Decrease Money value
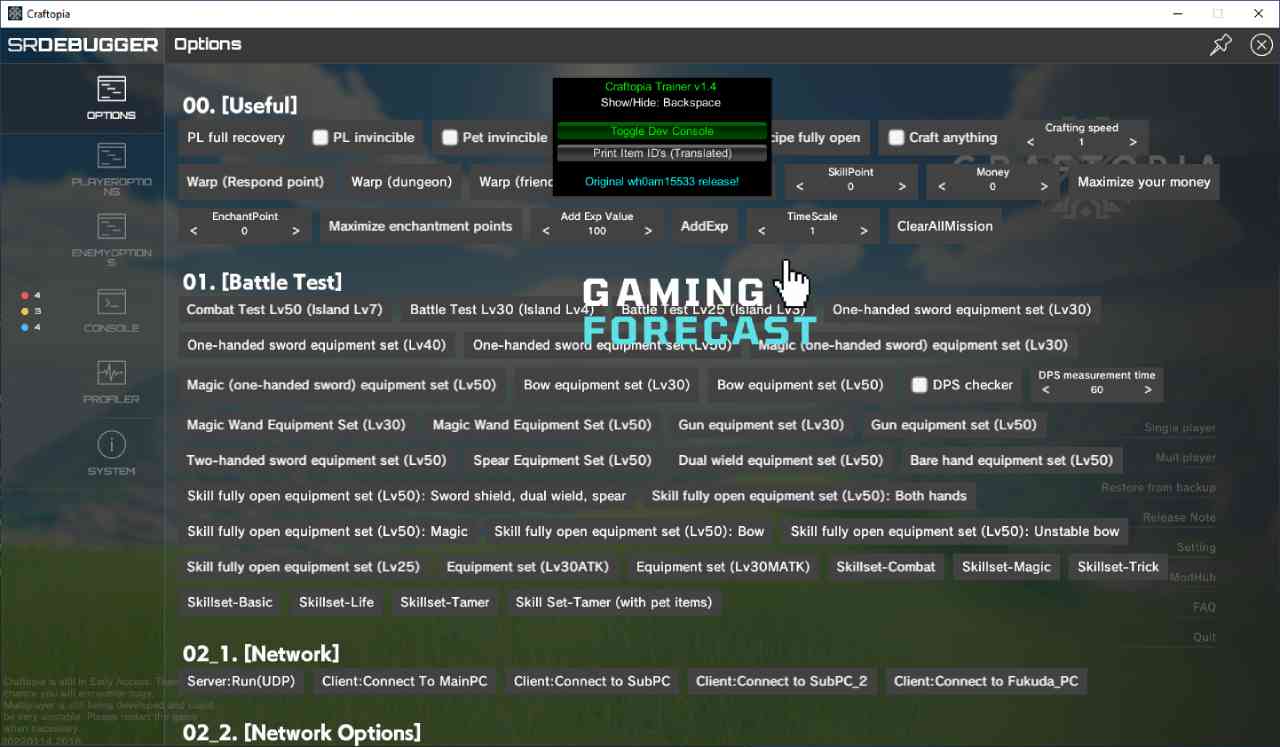This screenshot has width=1280, height=747. coord(942,187)
